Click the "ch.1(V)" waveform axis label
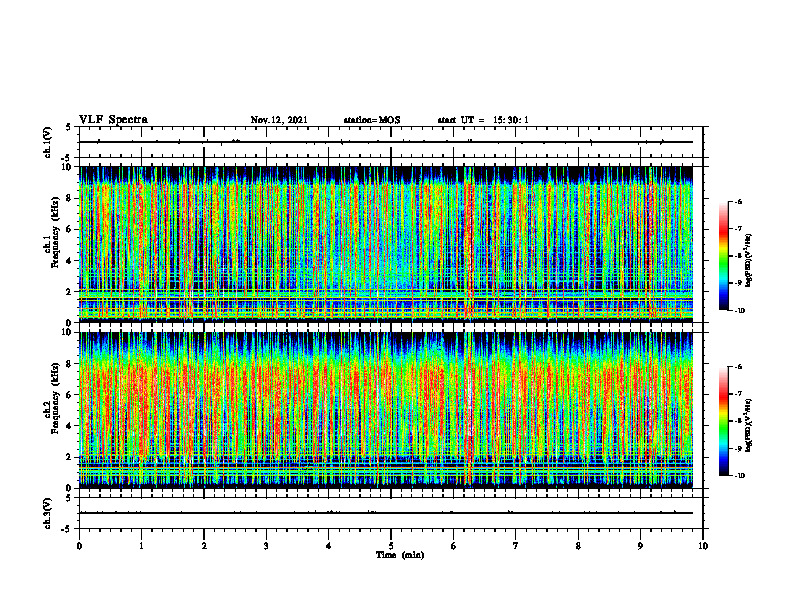The width and height of the screenshot is (792, 612). pos(47,142)
